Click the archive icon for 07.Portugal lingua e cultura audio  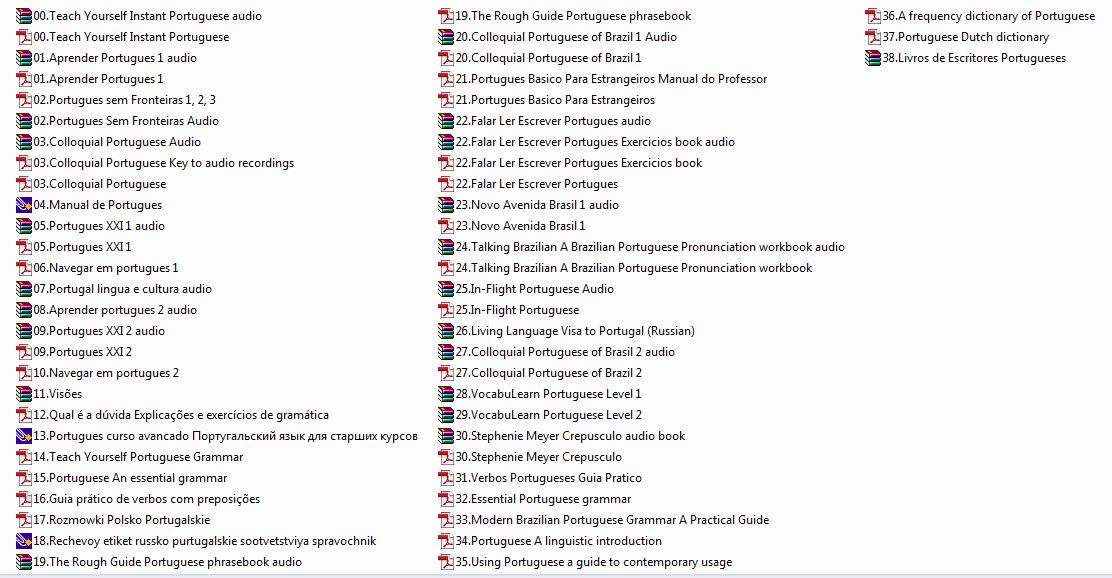(25, 289)
